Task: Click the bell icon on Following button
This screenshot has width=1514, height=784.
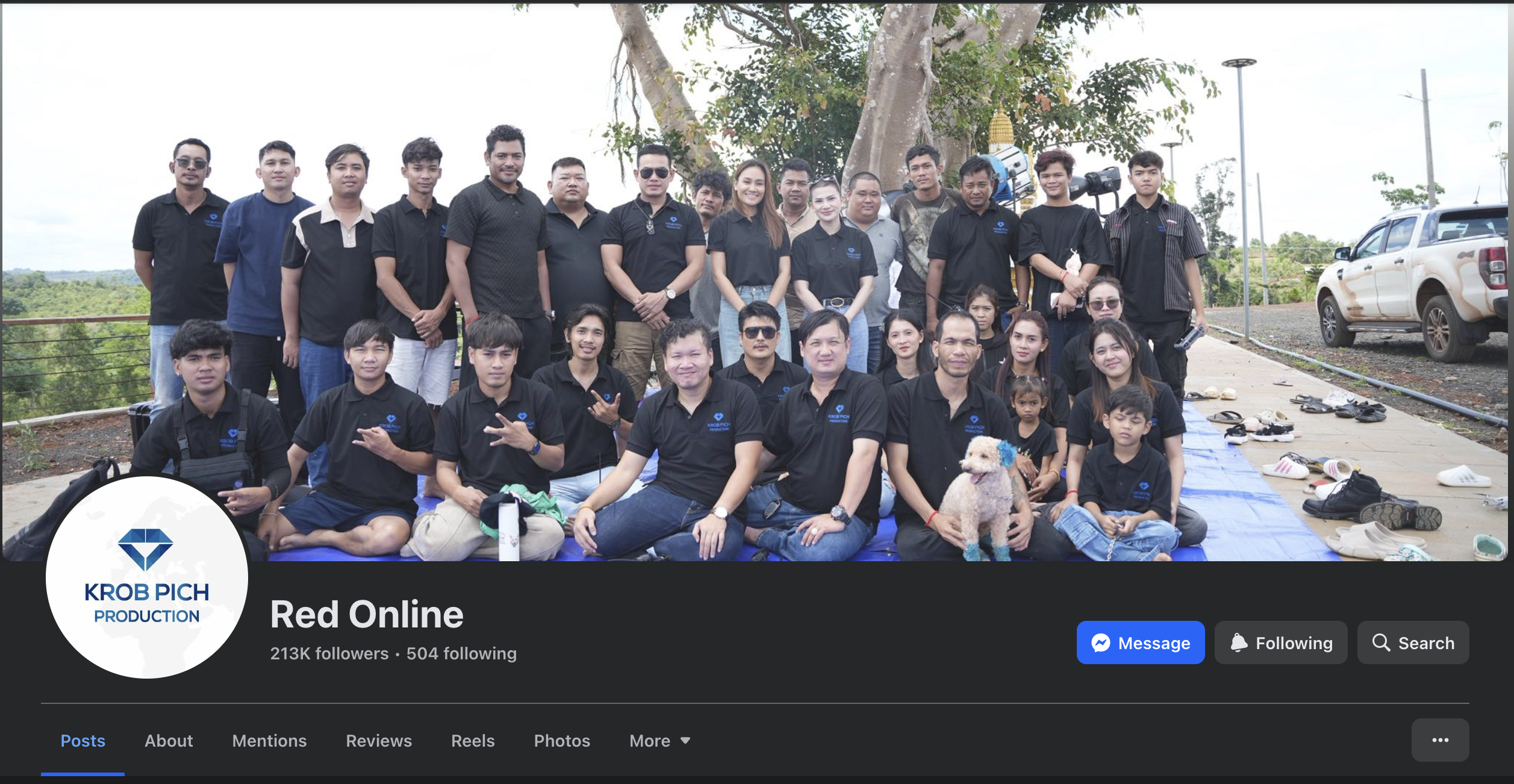Action: tap(1239, 643)
